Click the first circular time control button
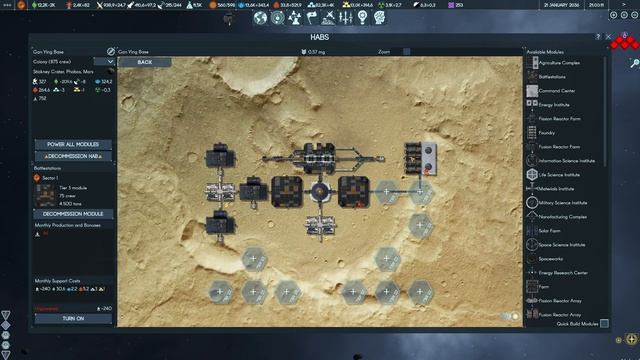This screenshot has width=640, height=360. (613, 15)
